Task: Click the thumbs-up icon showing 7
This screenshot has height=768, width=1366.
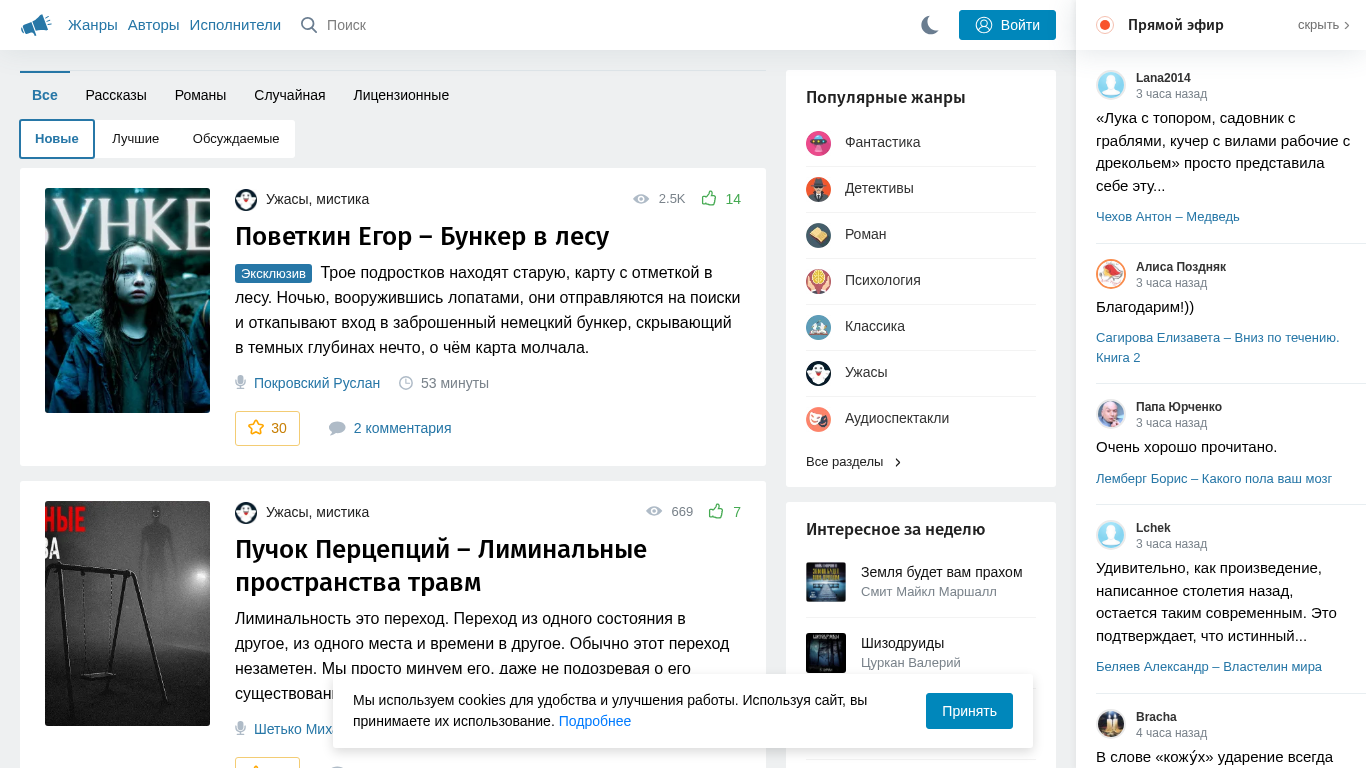Action: pyautogui.click(x=716, y=511)
